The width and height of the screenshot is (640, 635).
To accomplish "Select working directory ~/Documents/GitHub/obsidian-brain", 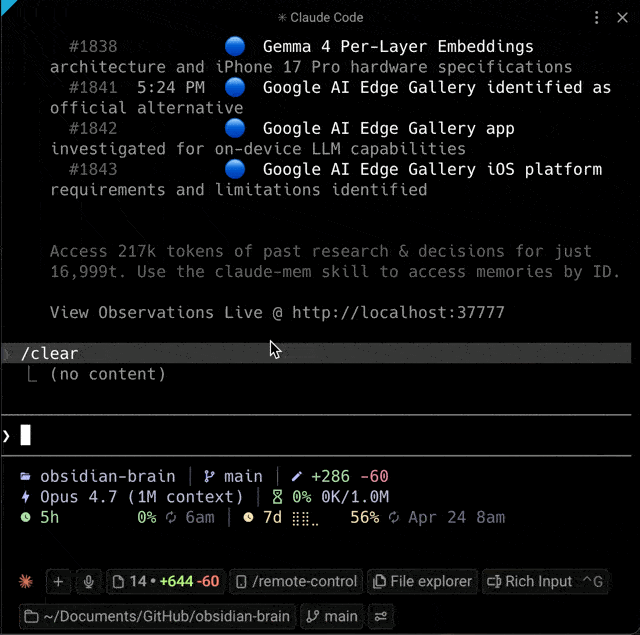I will click(157, 616).
